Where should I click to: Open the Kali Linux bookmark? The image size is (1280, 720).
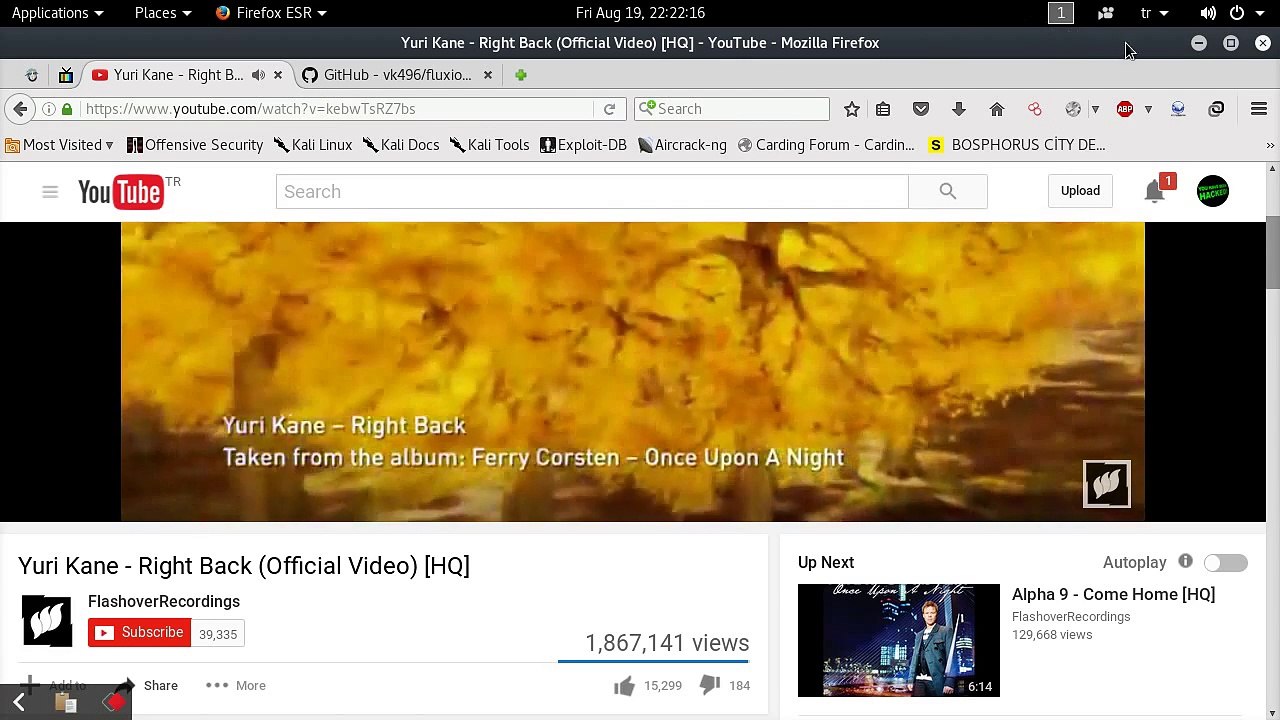point(313,145)
